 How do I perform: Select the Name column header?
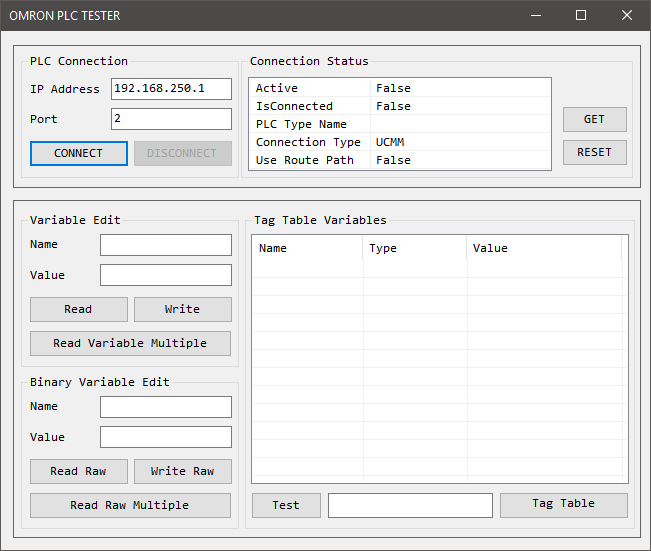click(307, 248)
